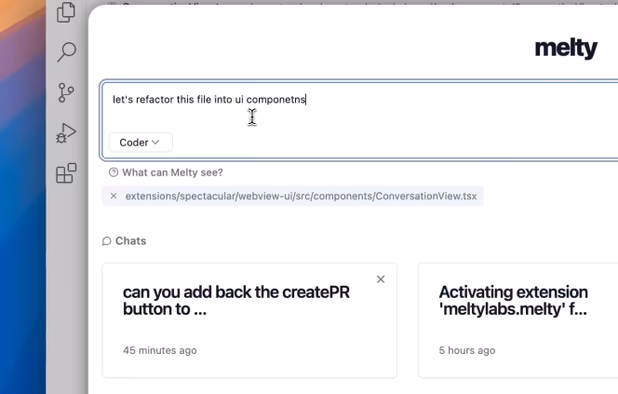The image size is (618, 394).
Task: Click the Chats speech bubble icon
Action: point(106,241)
